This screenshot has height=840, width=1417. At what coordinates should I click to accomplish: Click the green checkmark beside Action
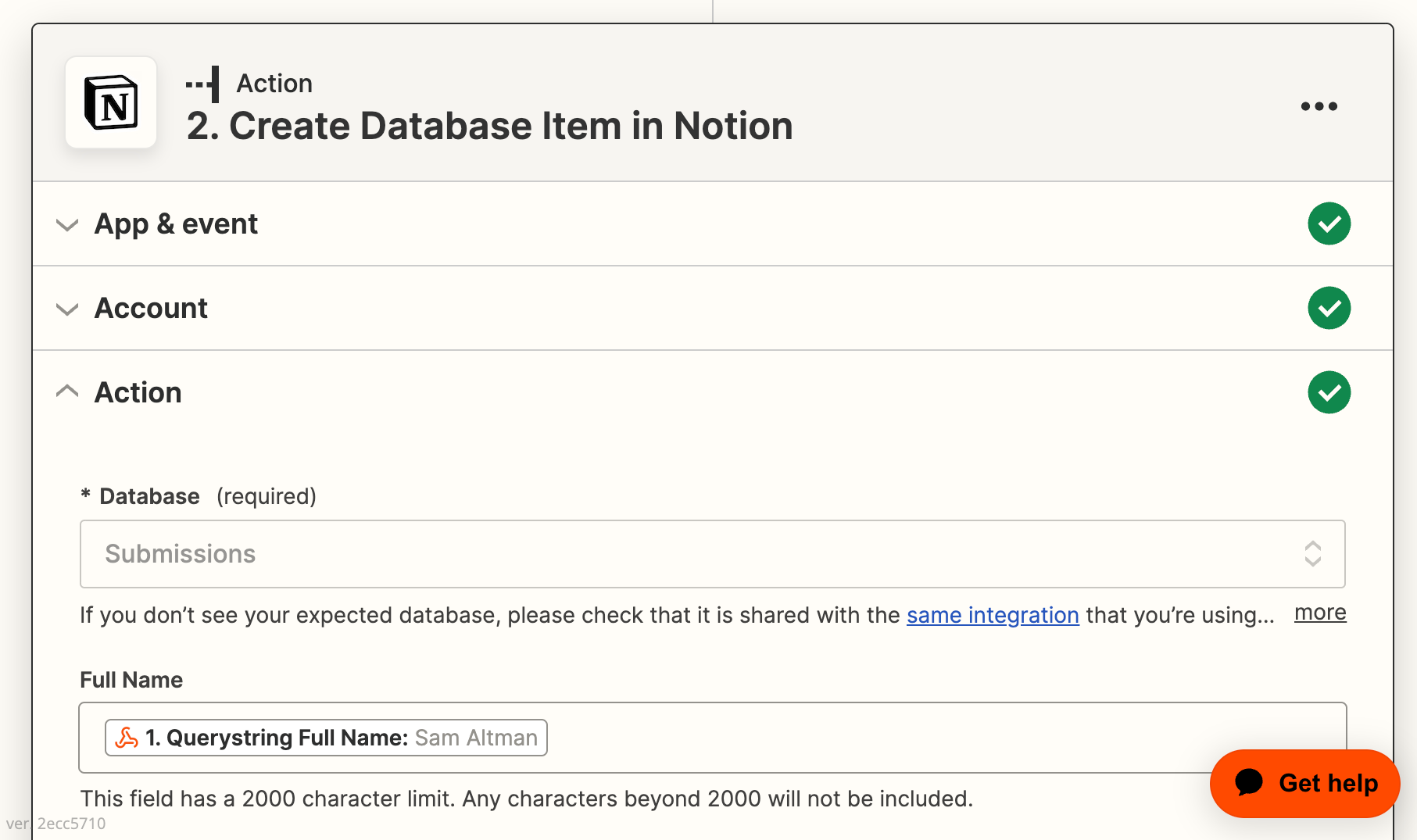click(x=1329, y=392)
